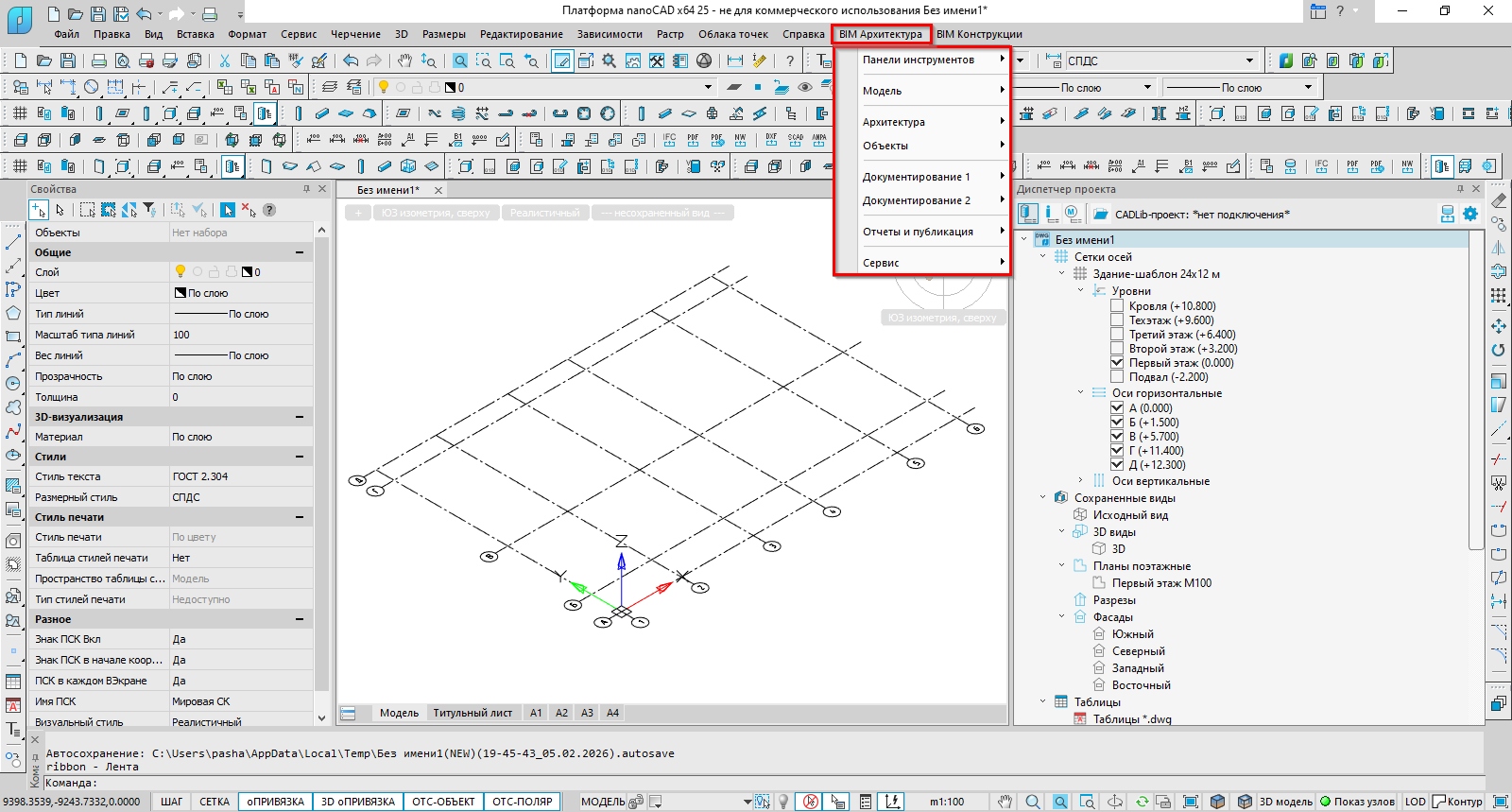Select the Pan hand tool

click(404, 60)
